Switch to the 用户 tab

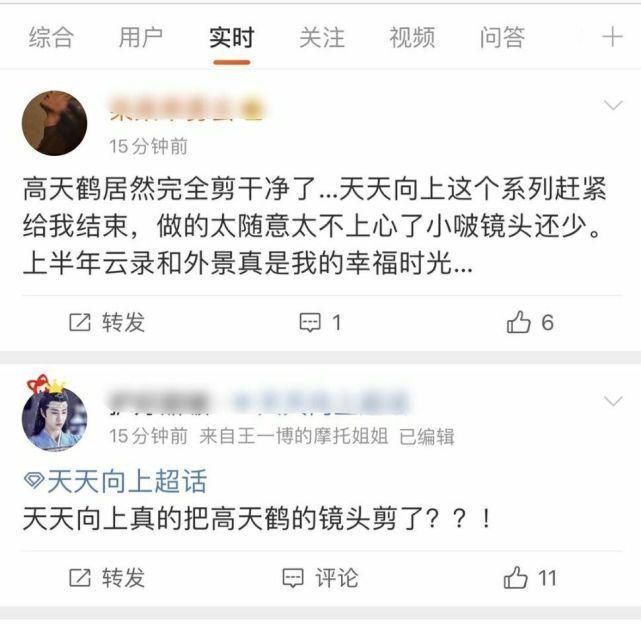pos(141,37)
